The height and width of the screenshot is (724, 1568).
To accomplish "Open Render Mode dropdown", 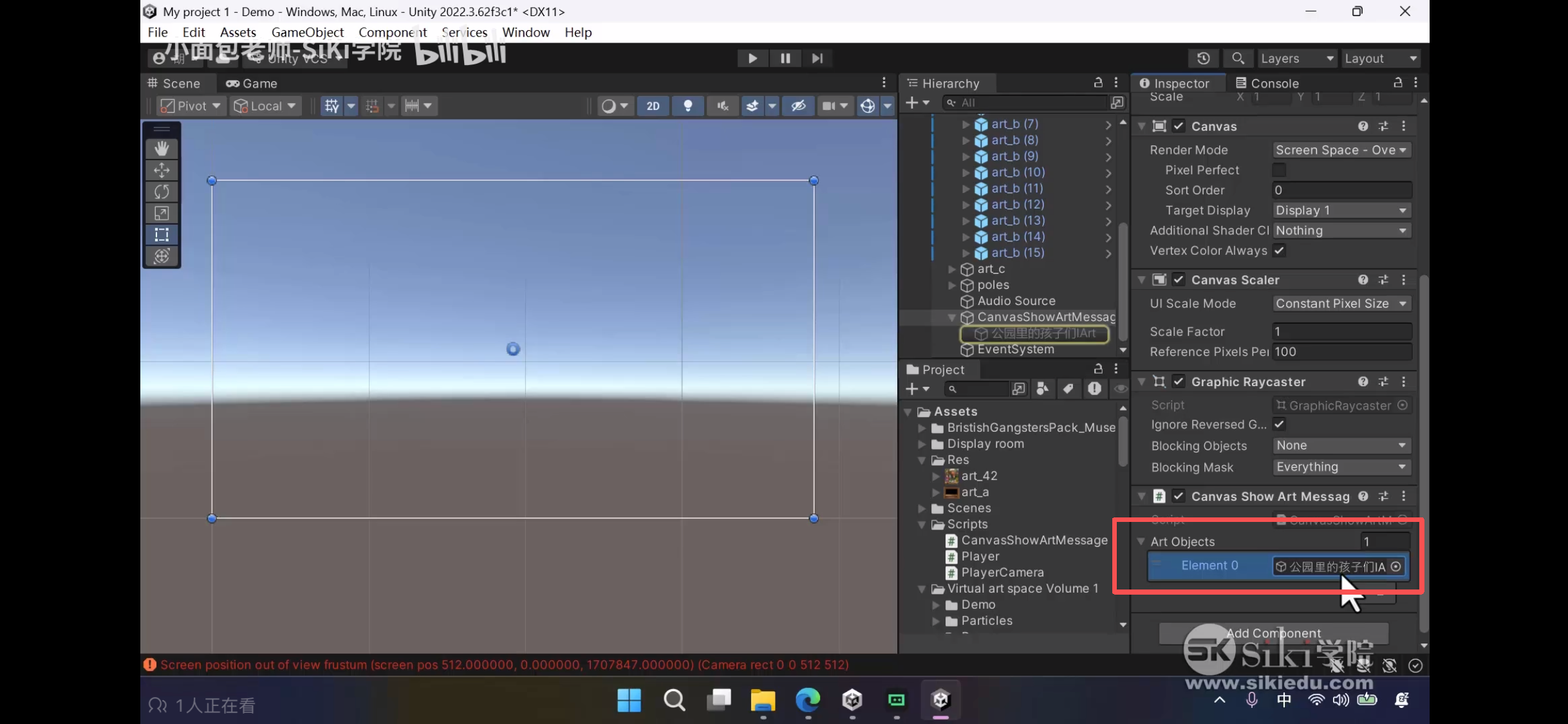I will point(1341,150).
